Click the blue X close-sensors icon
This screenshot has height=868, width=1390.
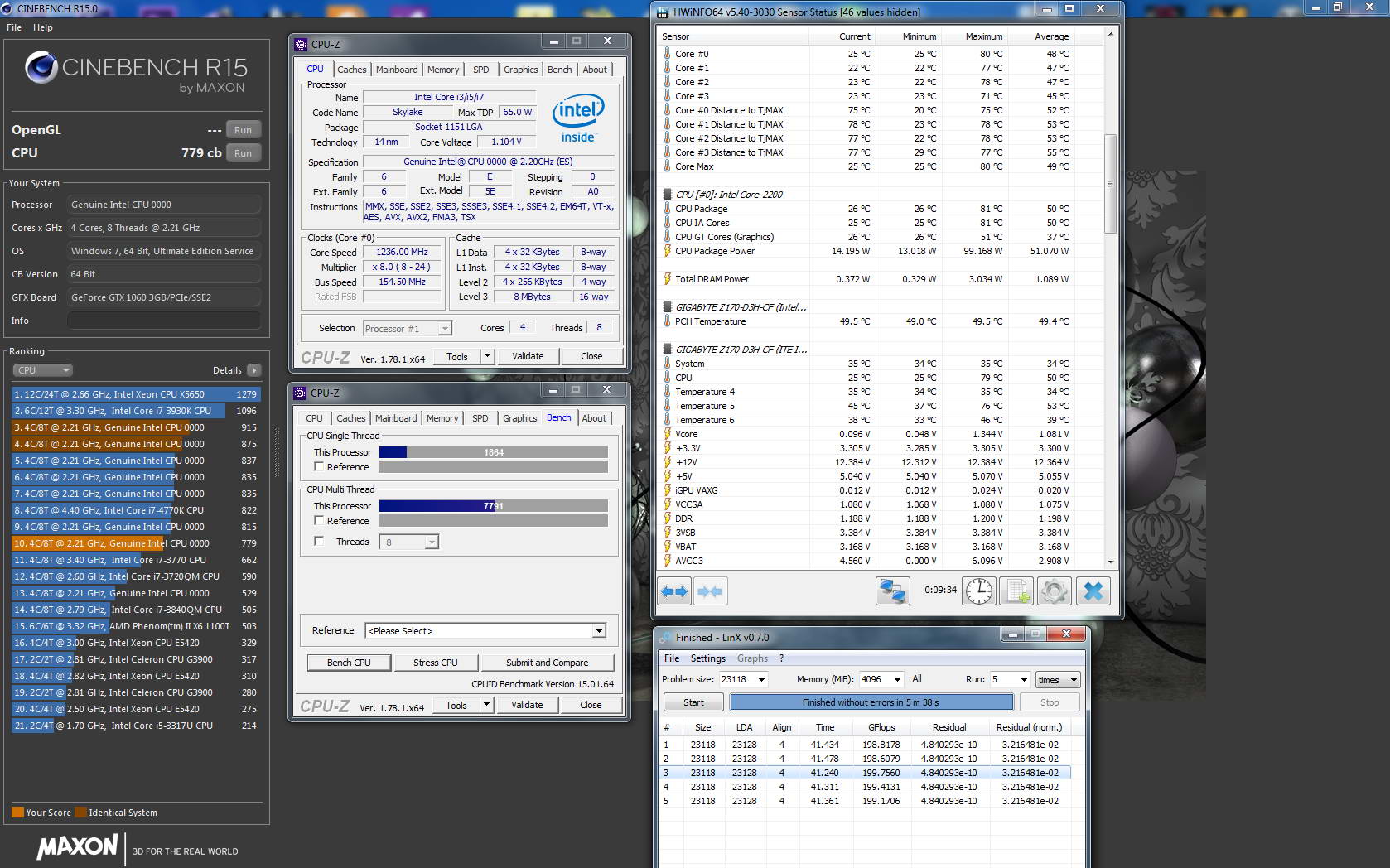[x=1093, y=591]
